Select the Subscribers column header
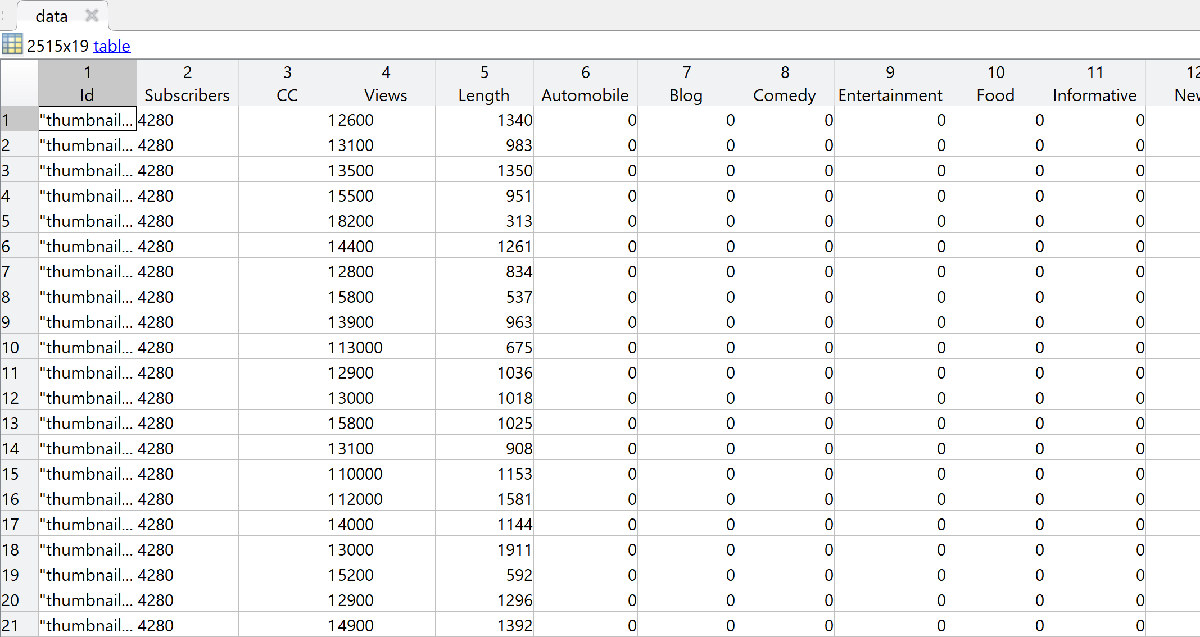 (x=187, y=84)
